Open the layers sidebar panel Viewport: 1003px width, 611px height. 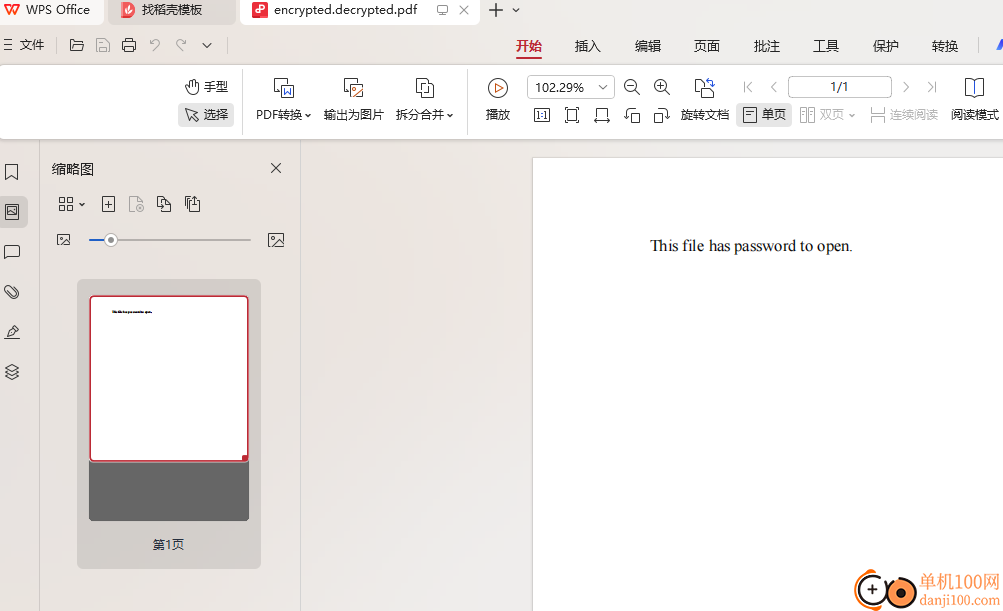click(x=12, y=372)
